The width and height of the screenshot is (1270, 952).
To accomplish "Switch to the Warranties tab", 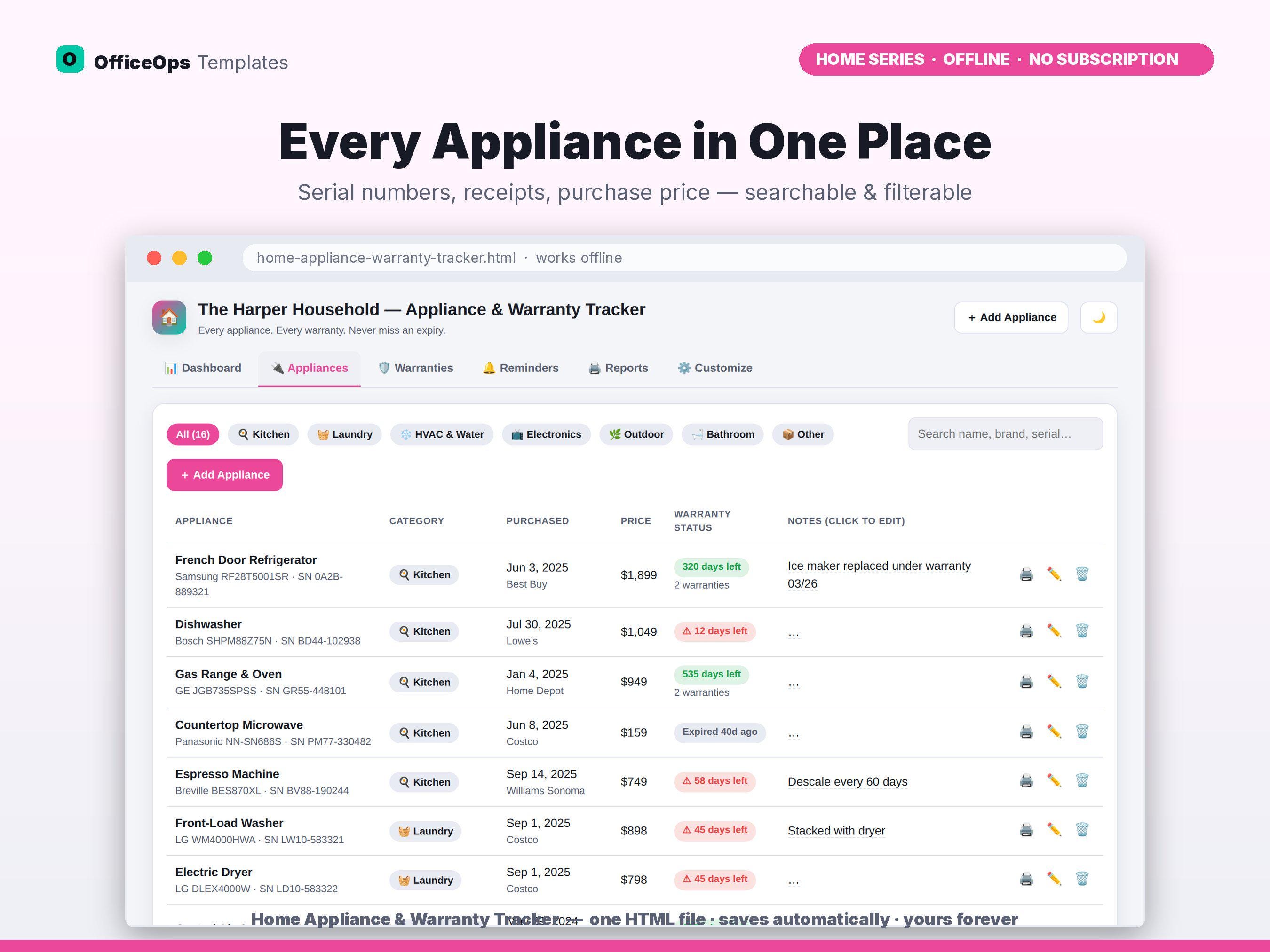I will point(416,369).
